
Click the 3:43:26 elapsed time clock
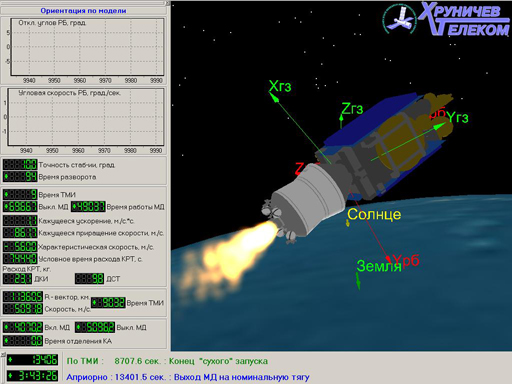33,376
